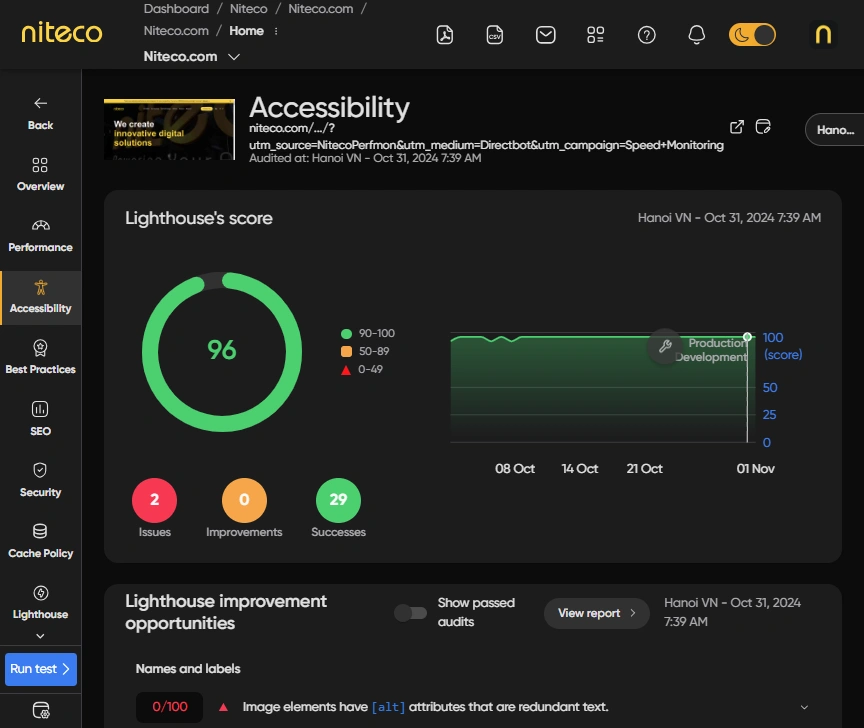
Task: Open the breadcrumb Home options menu
Action: (x=276, y=31)
